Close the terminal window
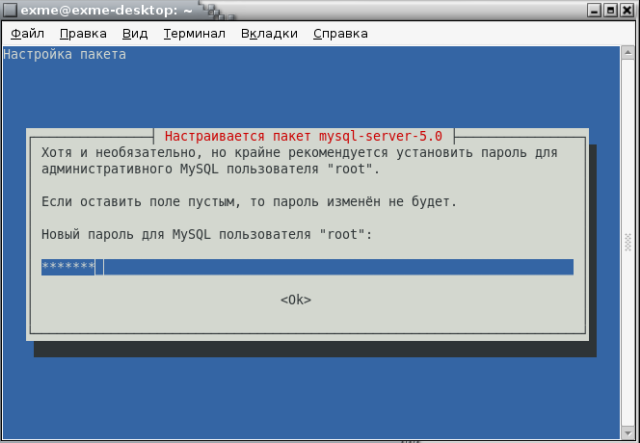The width and height of the screenshot is (640, 443). 627,10
